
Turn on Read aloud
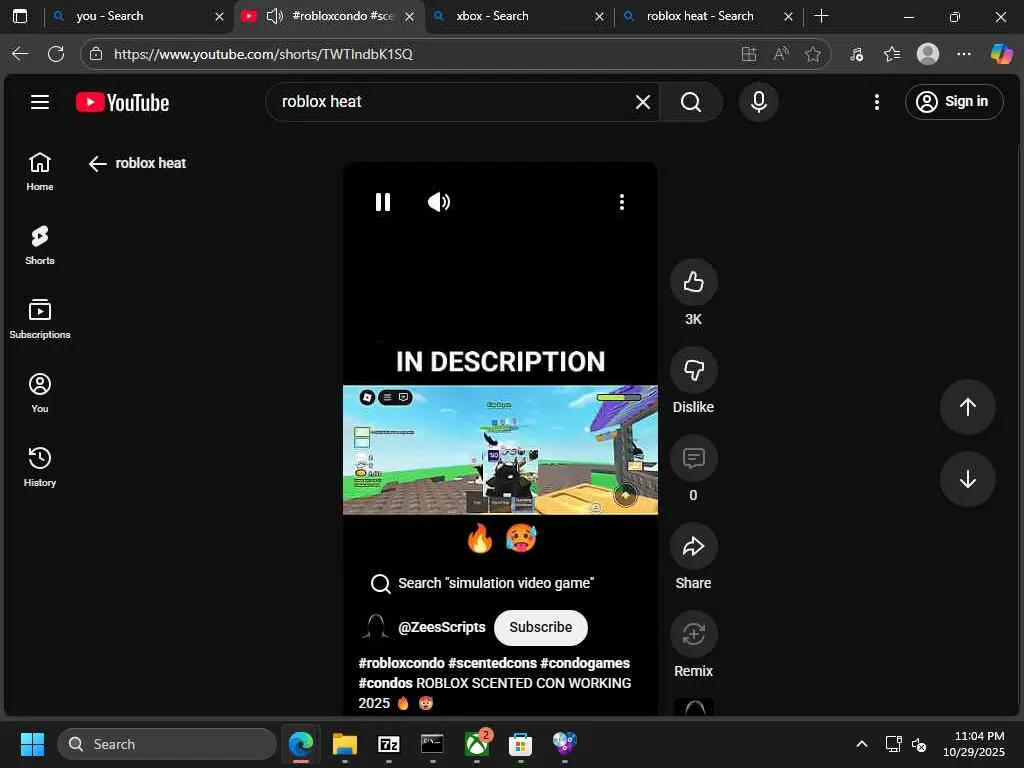[781, 54]
